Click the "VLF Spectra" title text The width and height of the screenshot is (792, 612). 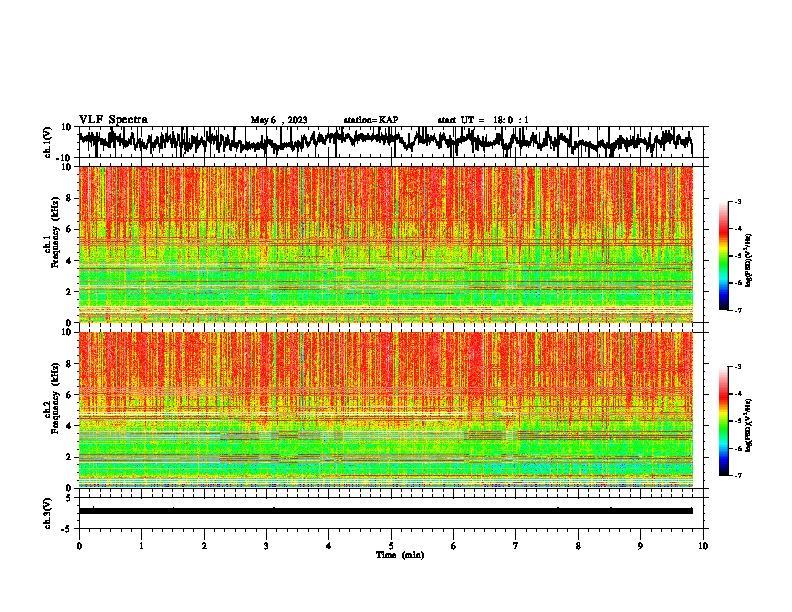(x=113, y=120)
